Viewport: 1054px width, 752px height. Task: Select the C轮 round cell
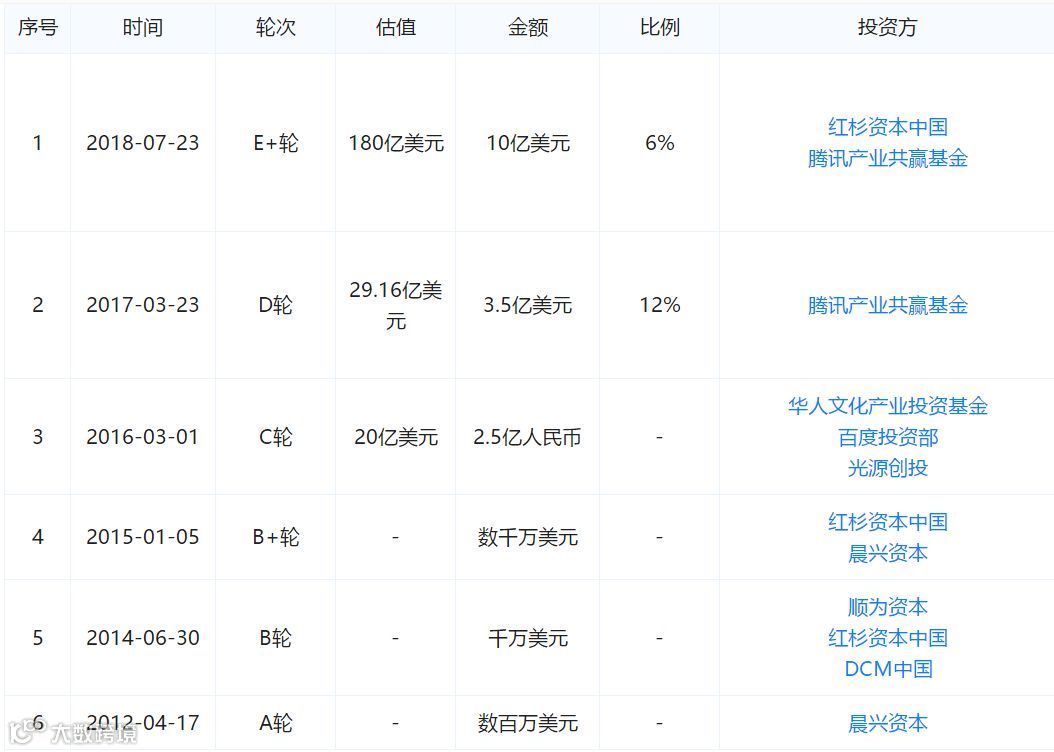point(276,437)
